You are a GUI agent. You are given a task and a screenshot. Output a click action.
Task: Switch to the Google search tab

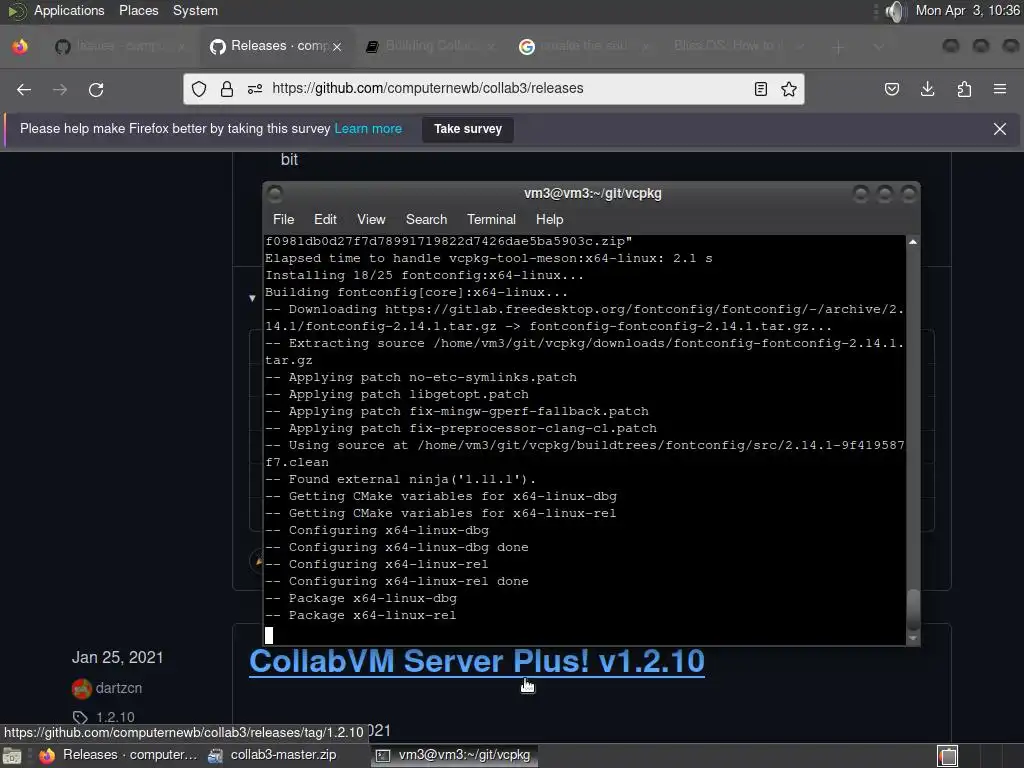(x=584, y=46)
